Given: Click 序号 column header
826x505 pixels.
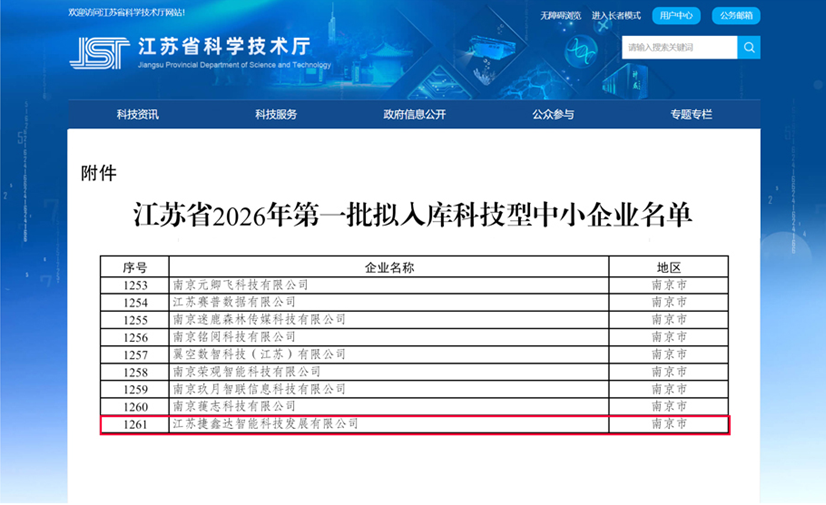Looking at the screenshot, I should 135,268.
